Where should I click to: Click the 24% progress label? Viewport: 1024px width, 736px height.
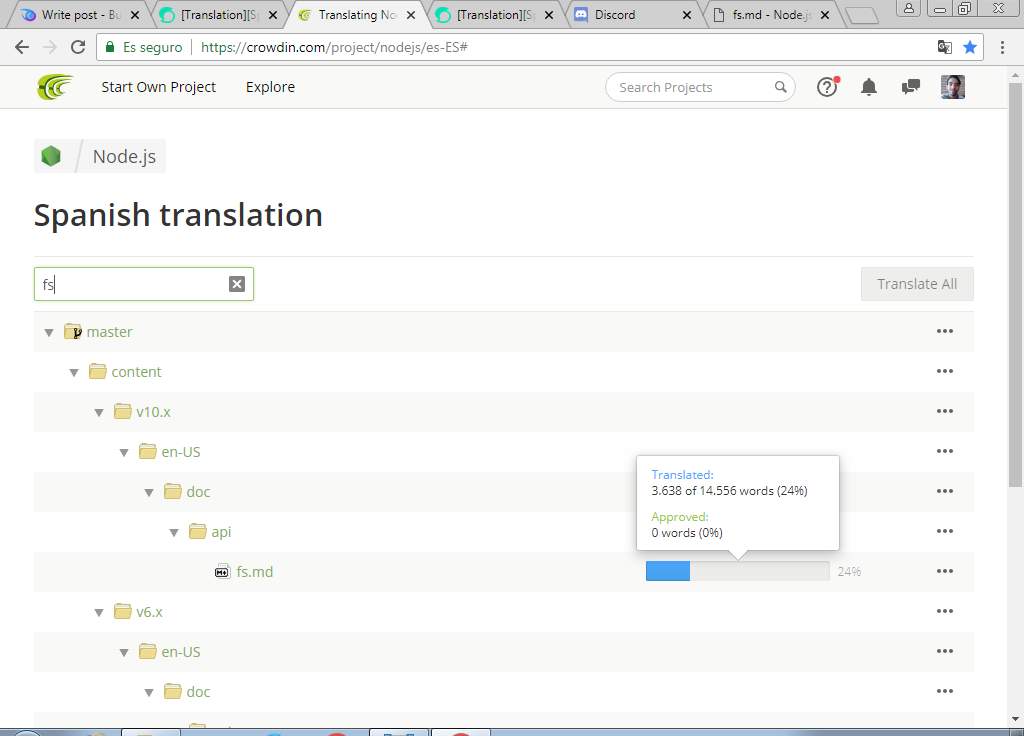coord(849,571)
